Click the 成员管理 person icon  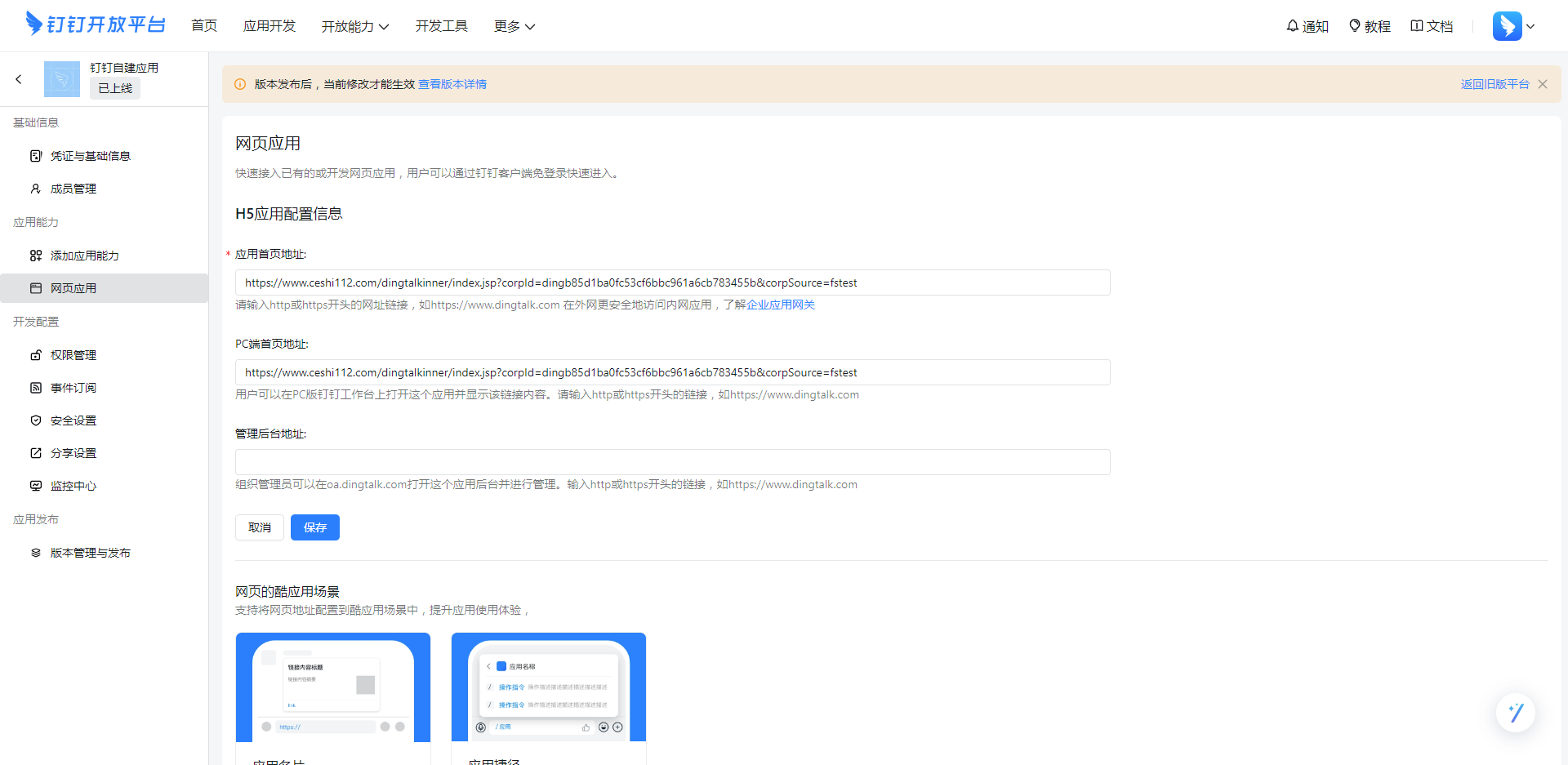coord(36,189)
